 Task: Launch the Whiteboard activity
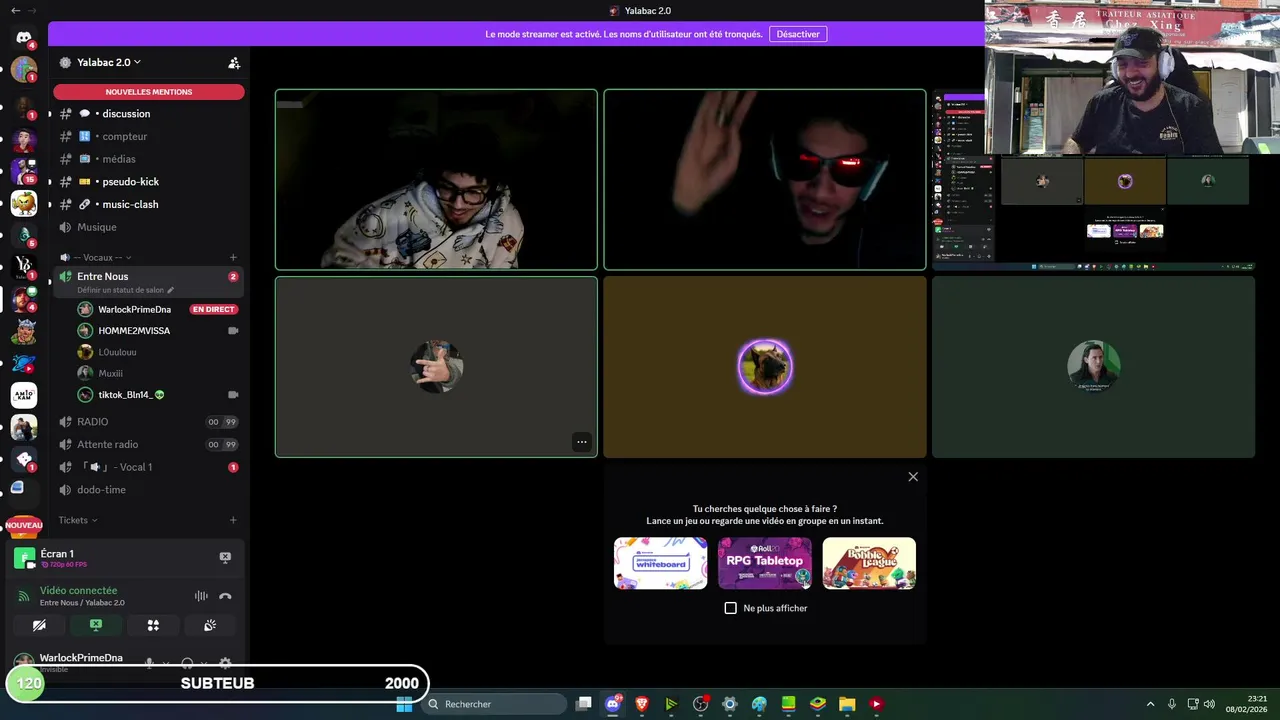click(x=660, y=563)
